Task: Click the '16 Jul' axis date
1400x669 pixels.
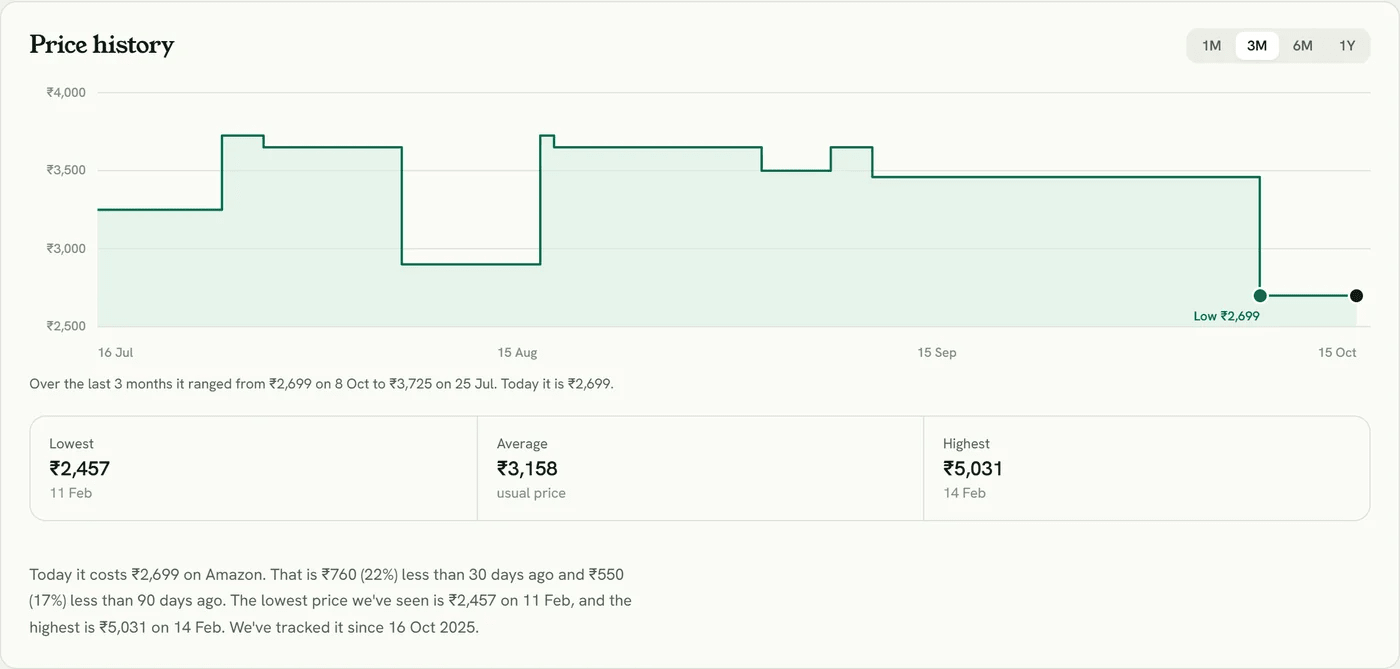Action: (x=116, y=353)
